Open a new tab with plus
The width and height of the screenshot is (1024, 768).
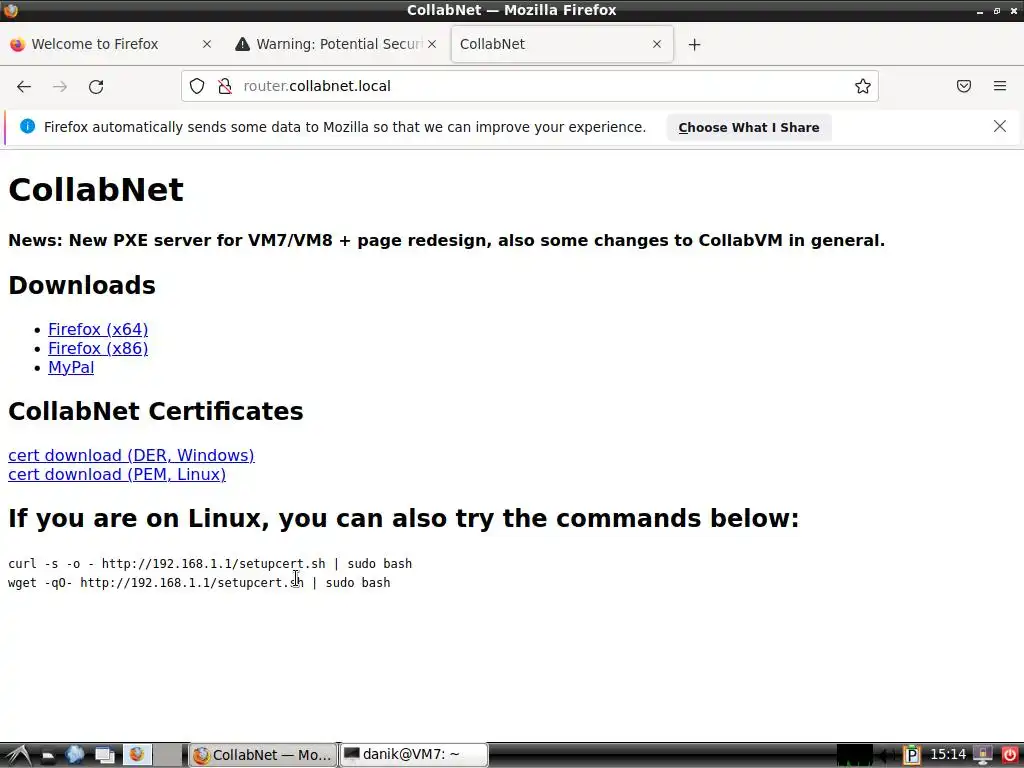tap(694, 44)
